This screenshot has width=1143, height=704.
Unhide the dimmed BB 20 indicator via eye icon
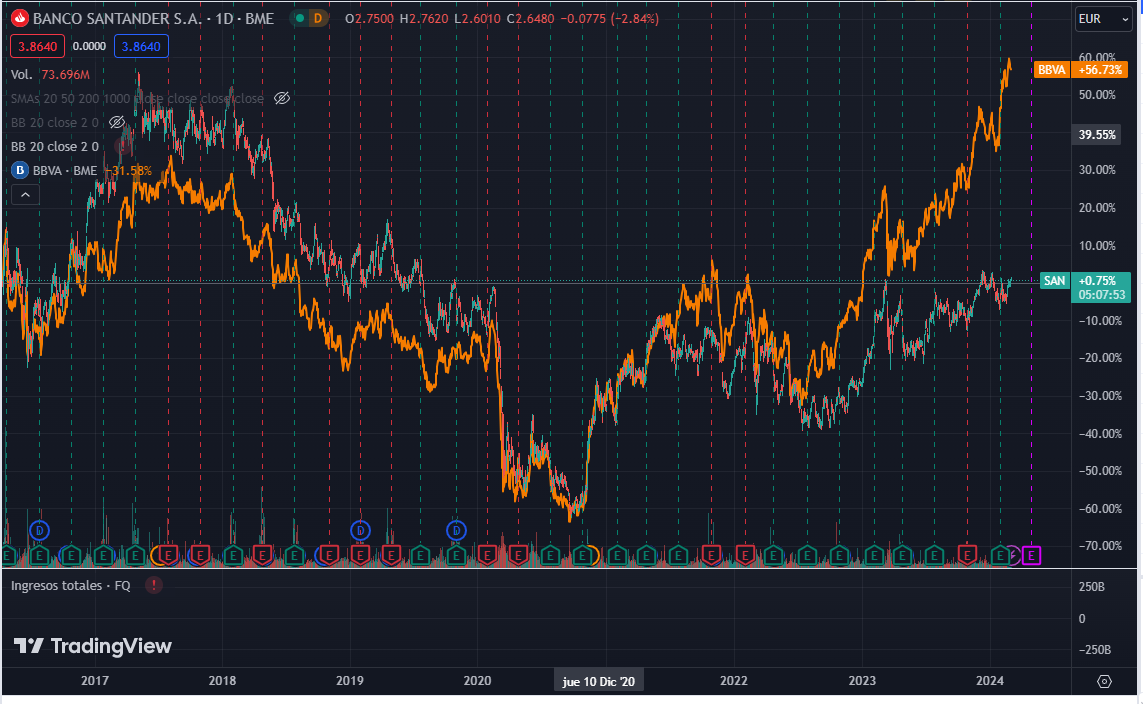tap(117, 122)
